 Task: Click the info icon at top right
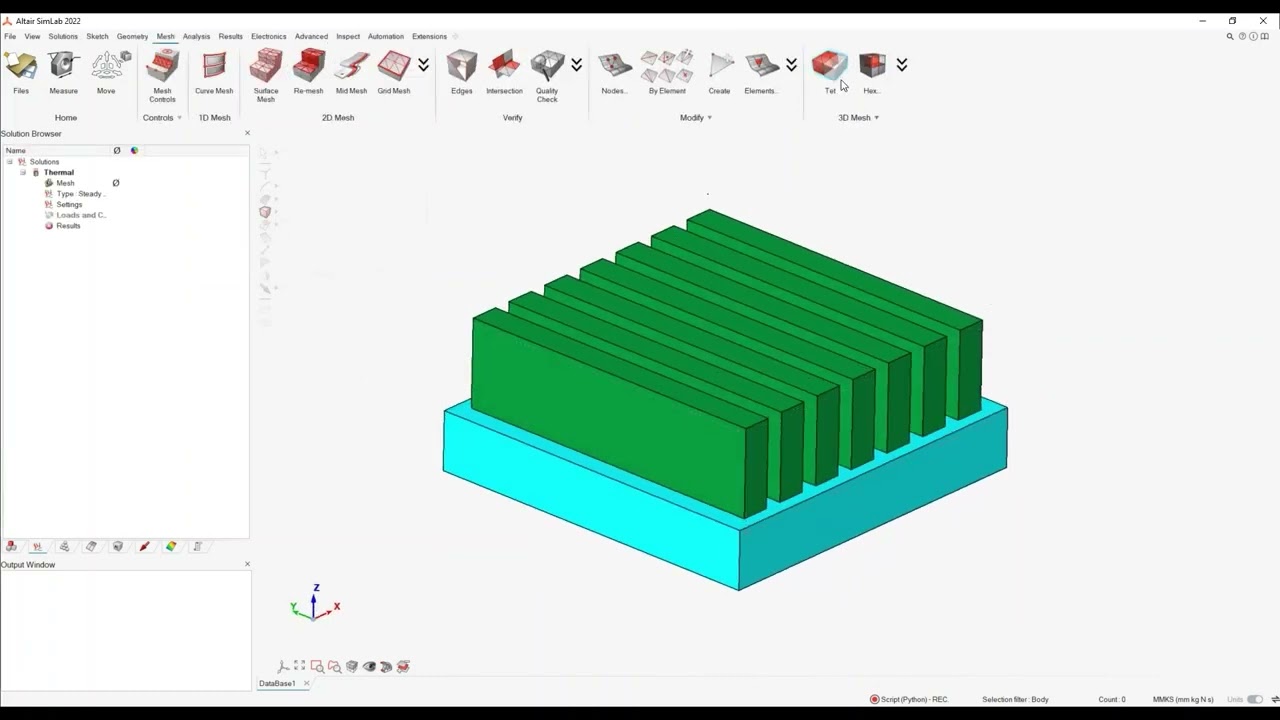coord(1253,37)
